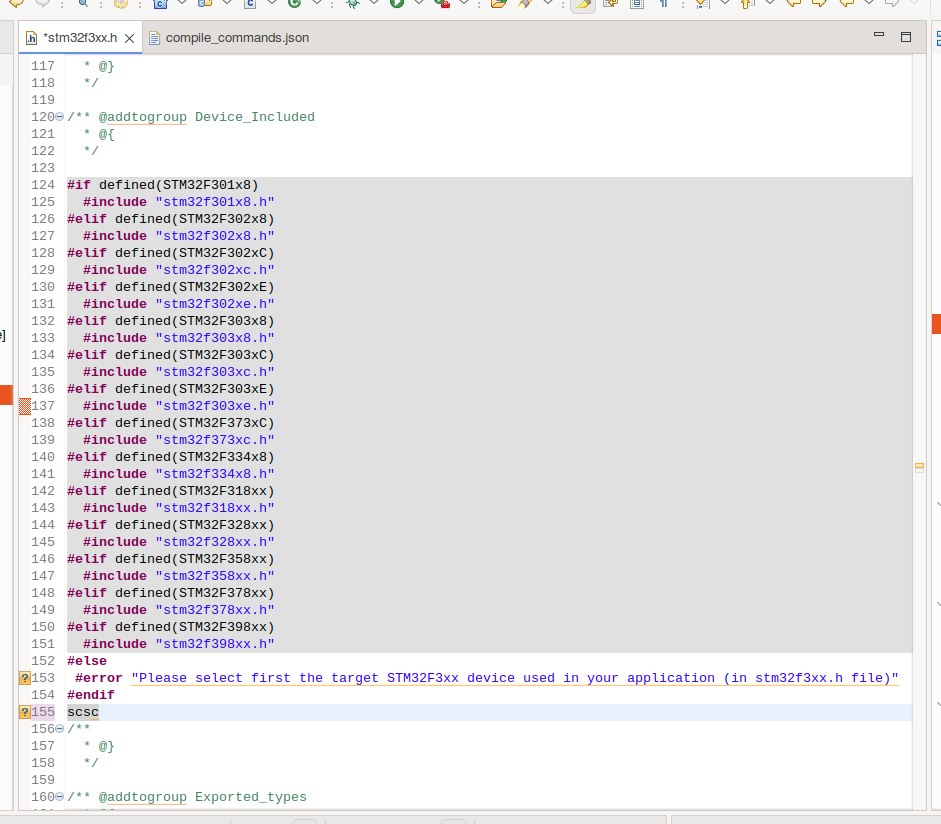This screenshot has height=824, width=941.
Task: Jump to red error mark in overview ruler
Action: coord(936,323)
